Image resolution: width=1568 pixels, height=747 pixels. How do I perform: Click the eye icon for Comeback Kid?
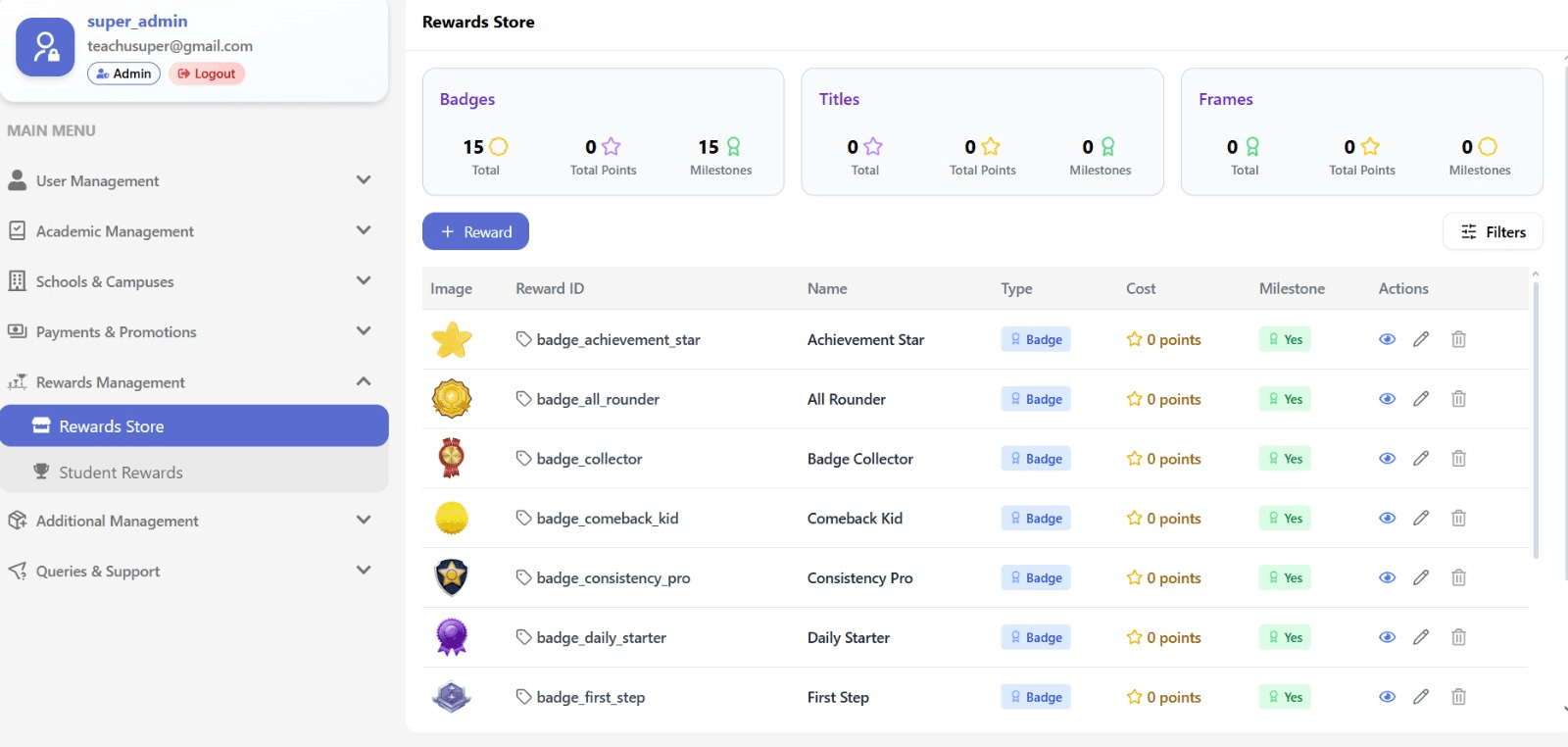[x=1387, y=519]
